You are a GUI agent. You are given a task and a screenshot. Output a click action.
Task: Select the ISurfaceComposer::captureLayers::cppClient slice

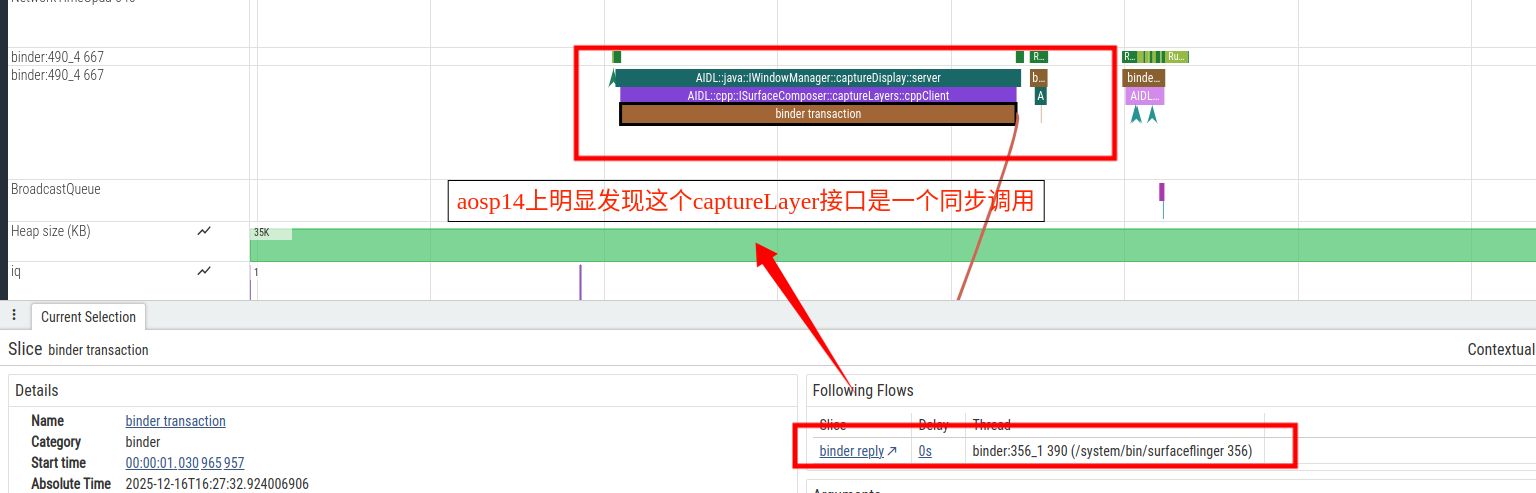[818, 96]
